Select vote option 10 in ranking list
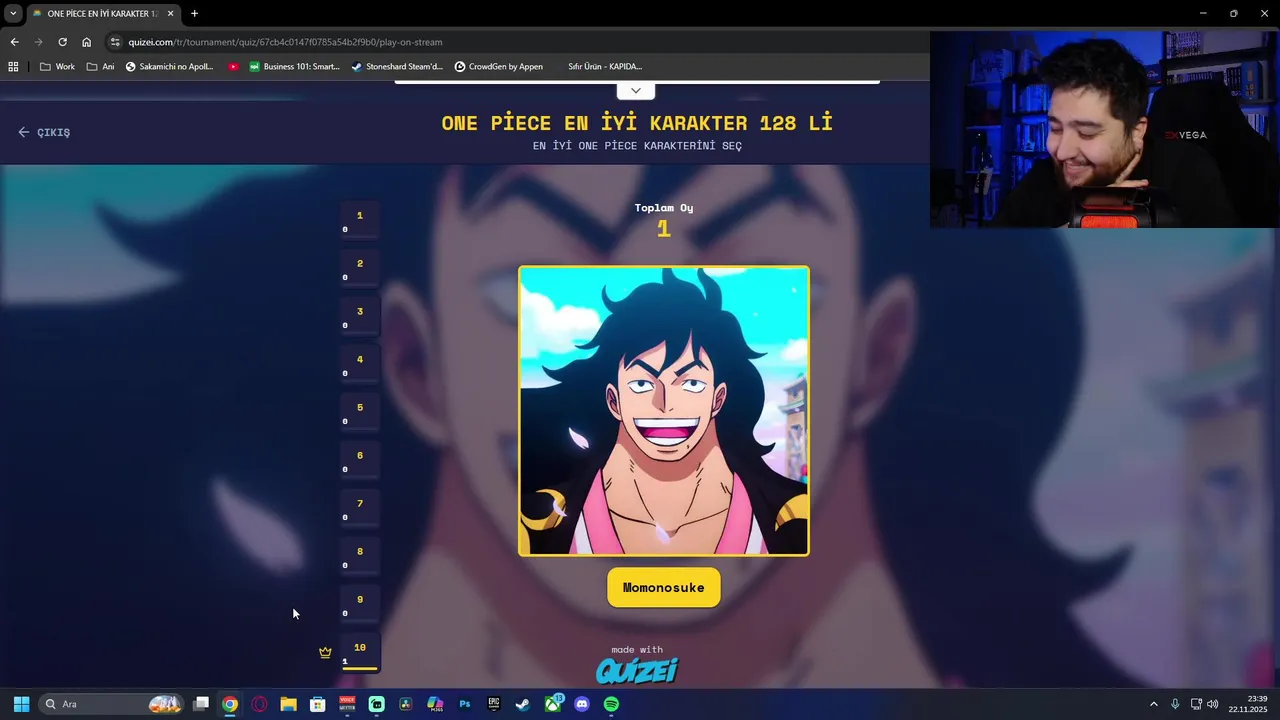 coord(360,652)
